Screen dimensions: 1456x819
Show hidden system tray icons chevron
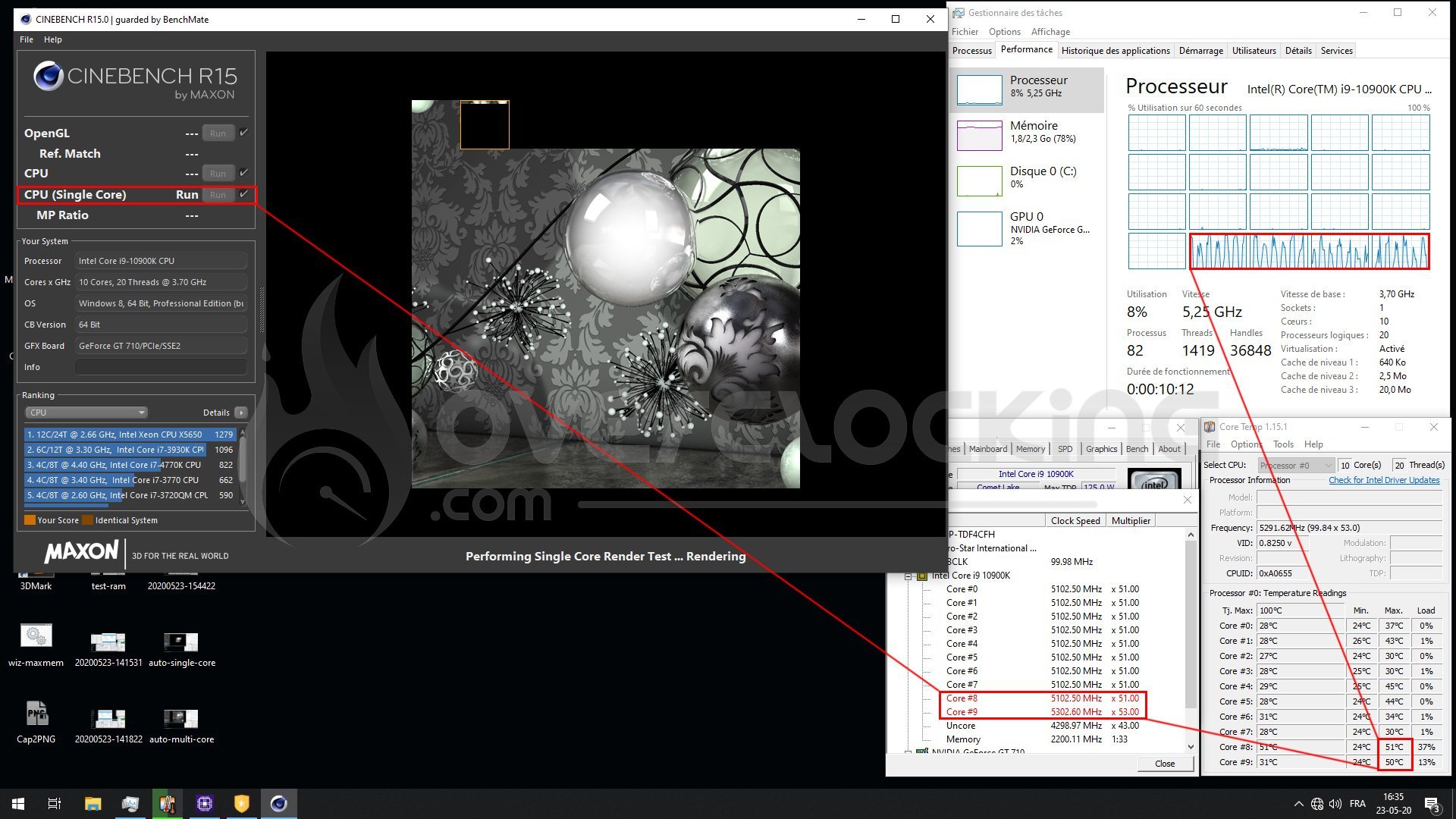pos(1298,804)
